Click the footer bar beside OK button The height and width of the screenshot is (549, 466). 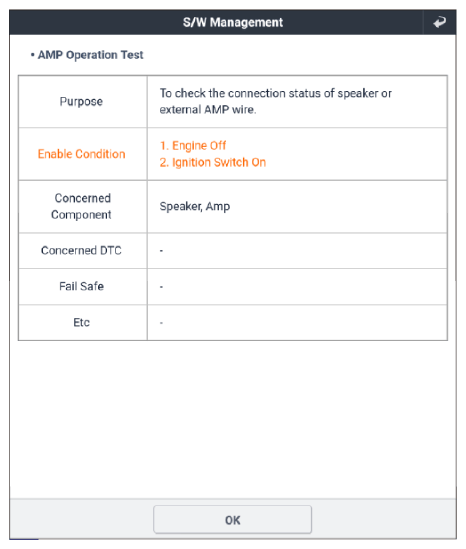(383, 520)
